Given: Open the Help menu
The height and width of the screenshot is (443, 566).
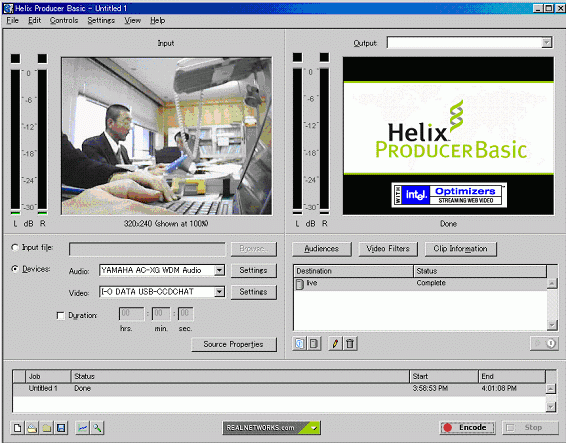Looking at the screenshot, I should [x=158, y=21].
